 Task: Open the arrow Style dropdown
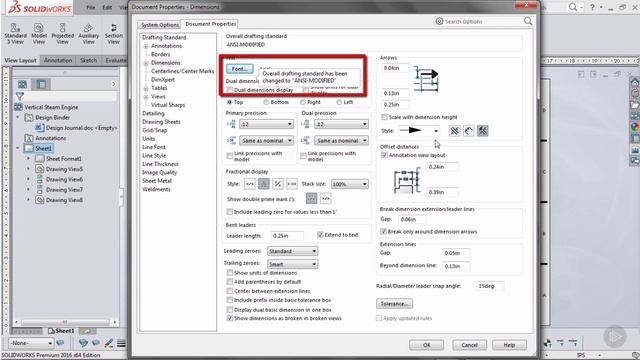pyautogui.click(x=419, y=131)
